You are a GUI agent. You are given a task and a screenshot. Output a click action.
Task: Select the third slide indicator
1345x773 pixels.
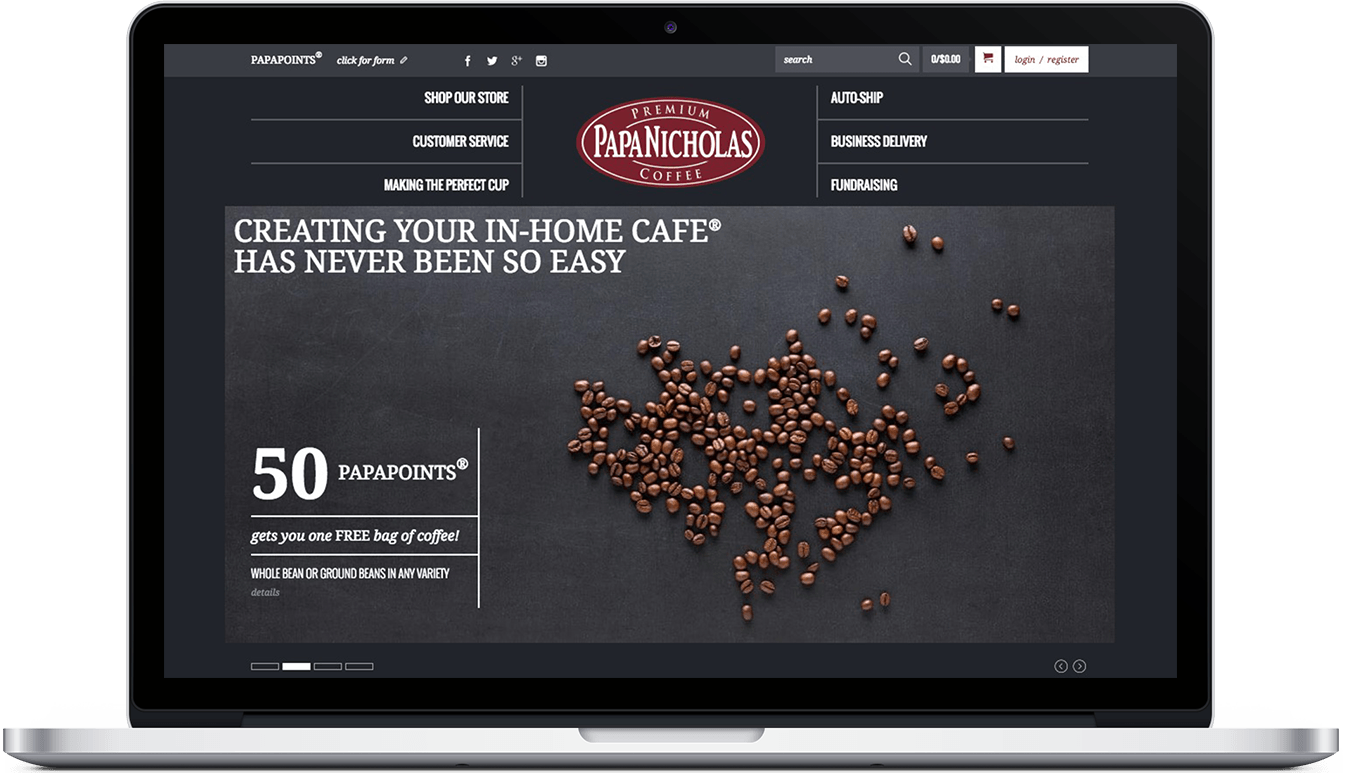[328, 666]
